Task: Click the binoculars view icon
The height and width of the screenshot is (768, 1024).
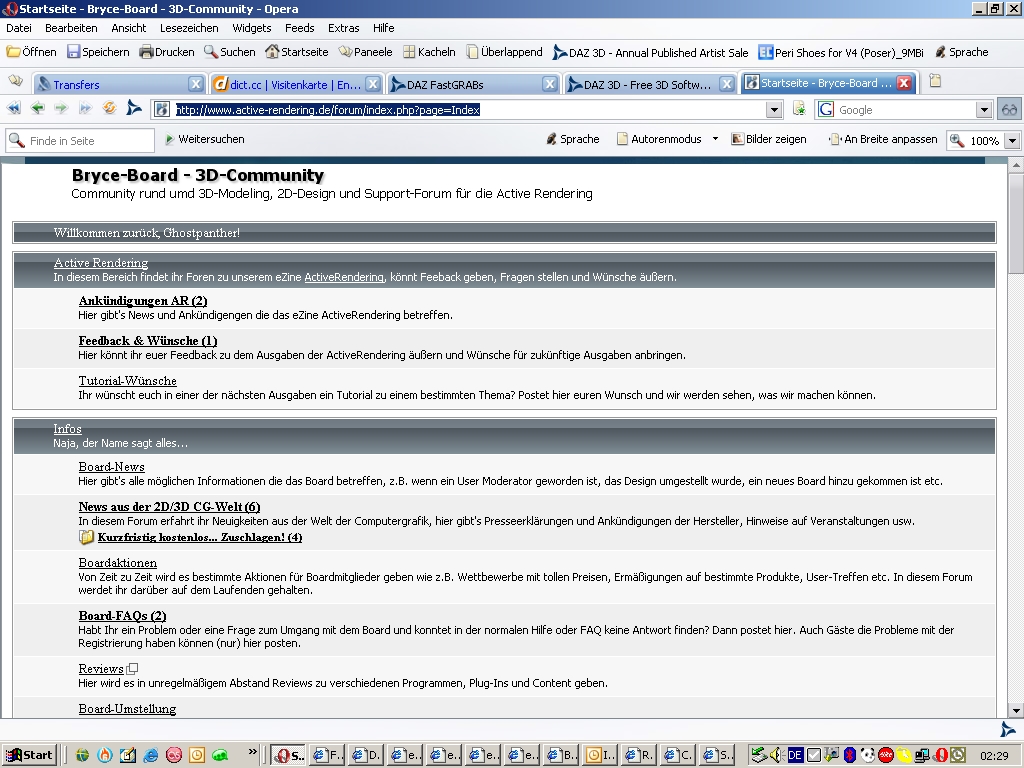Action: [x=1010, y=109]
